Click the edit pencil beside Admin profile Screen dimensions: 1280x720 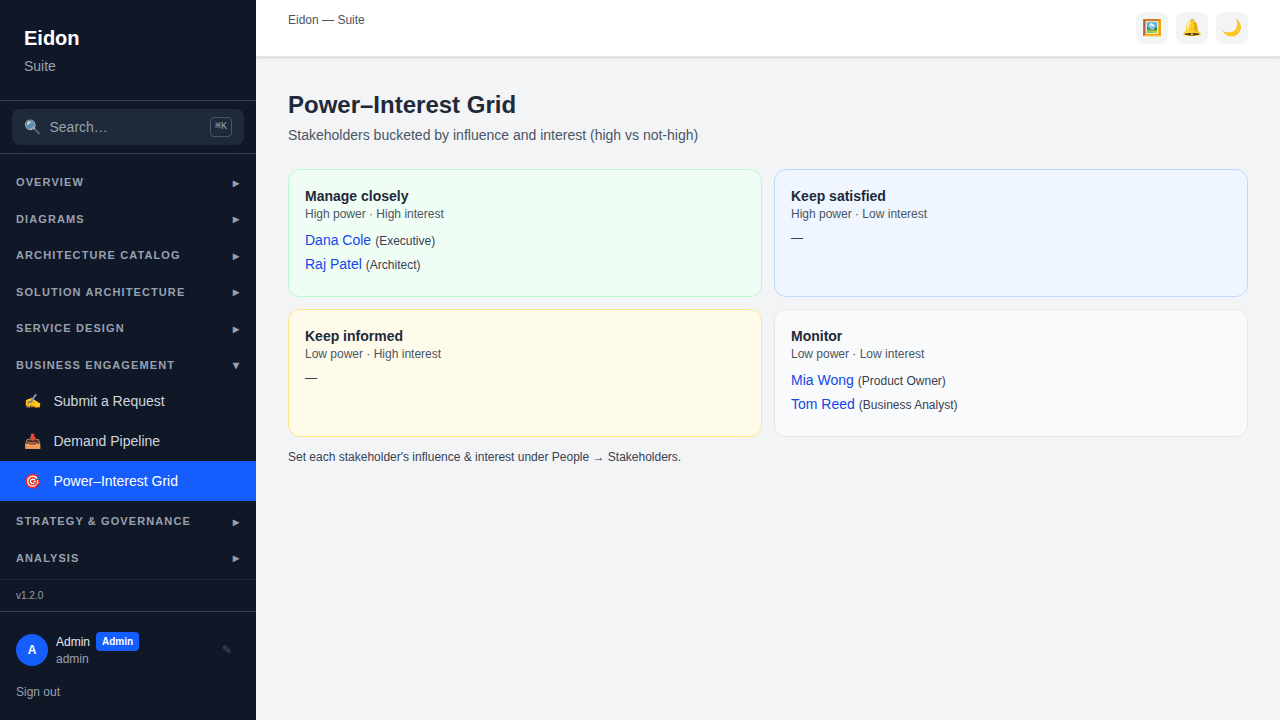click(227, 650)
